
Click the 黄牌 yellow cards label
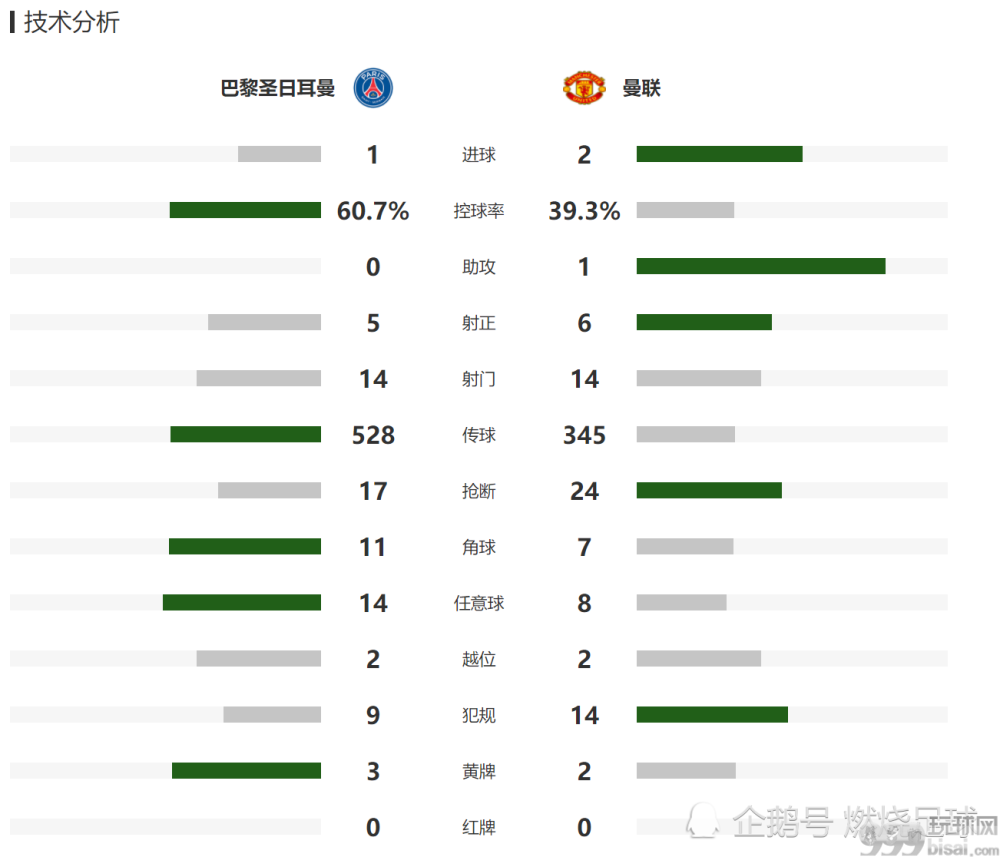pyautogui.click(x=479, y=772)
